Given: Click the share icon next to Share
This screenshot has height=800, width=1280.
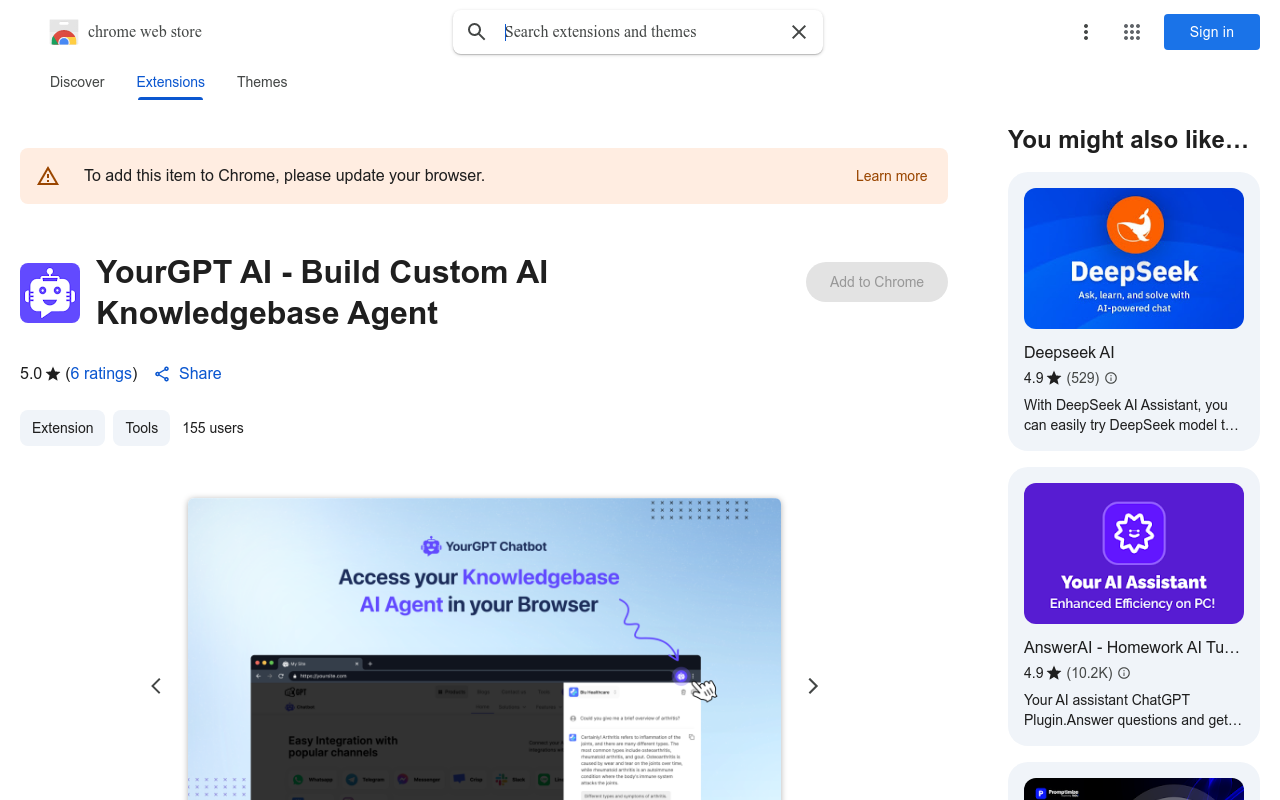Looking at the screenshot, I should coord(162,374).
